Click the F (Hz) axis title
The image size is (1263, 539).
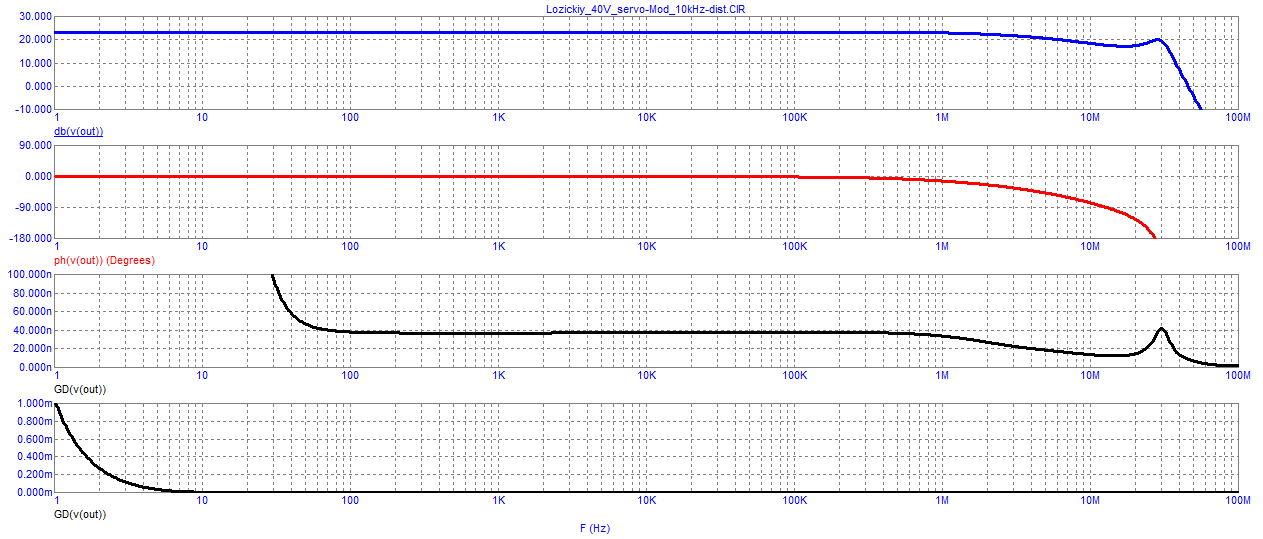point(594,528)
